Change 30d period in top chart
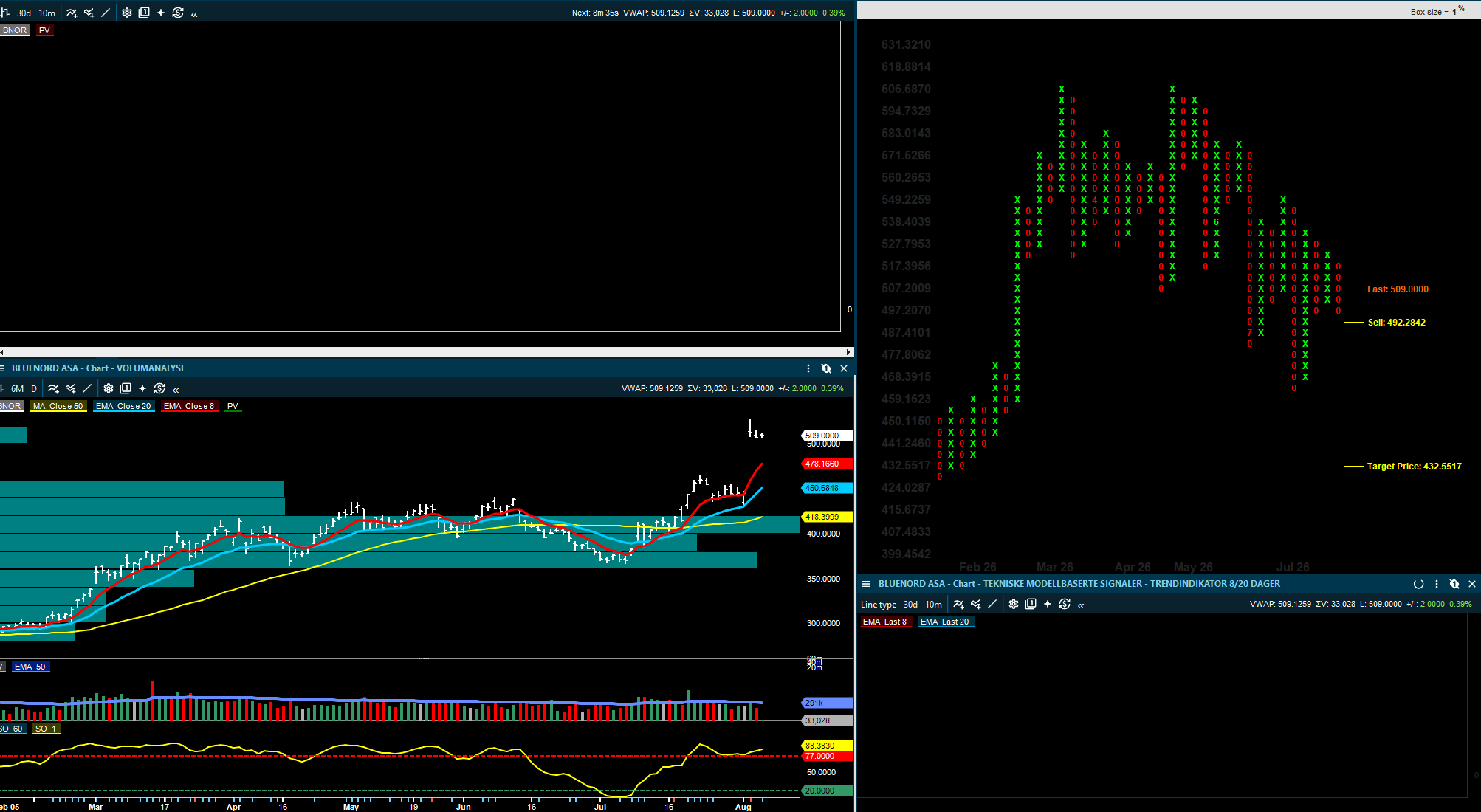1481x812 pixels. (x=24, y=13)
